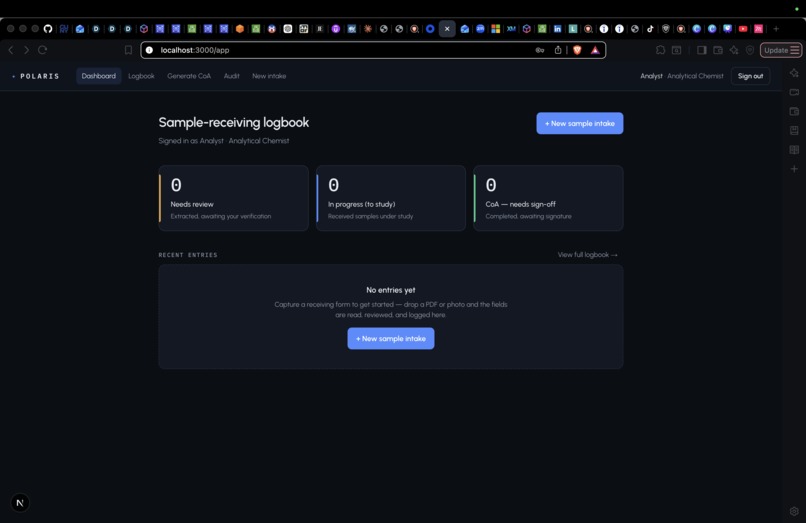Image resolution: width=806 pixels, height=523 pixels.
Task: Close the current active browser tab
Action: pyautogui.click(x=447, y=29)
